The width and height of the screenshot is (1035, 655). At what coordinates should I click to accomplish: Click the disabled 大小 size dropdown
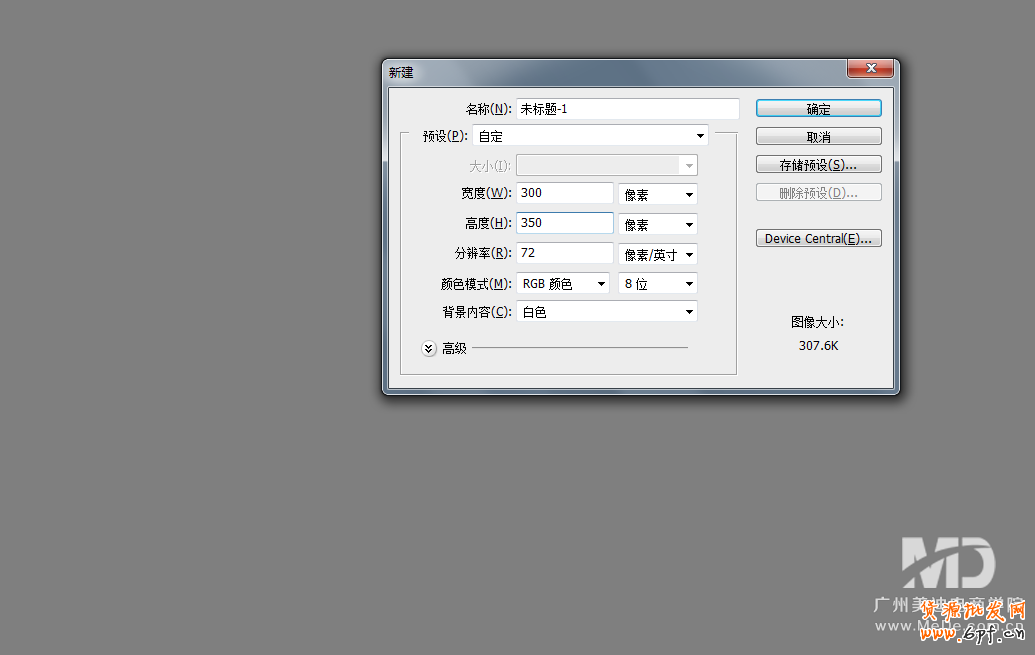pos(606,165)
